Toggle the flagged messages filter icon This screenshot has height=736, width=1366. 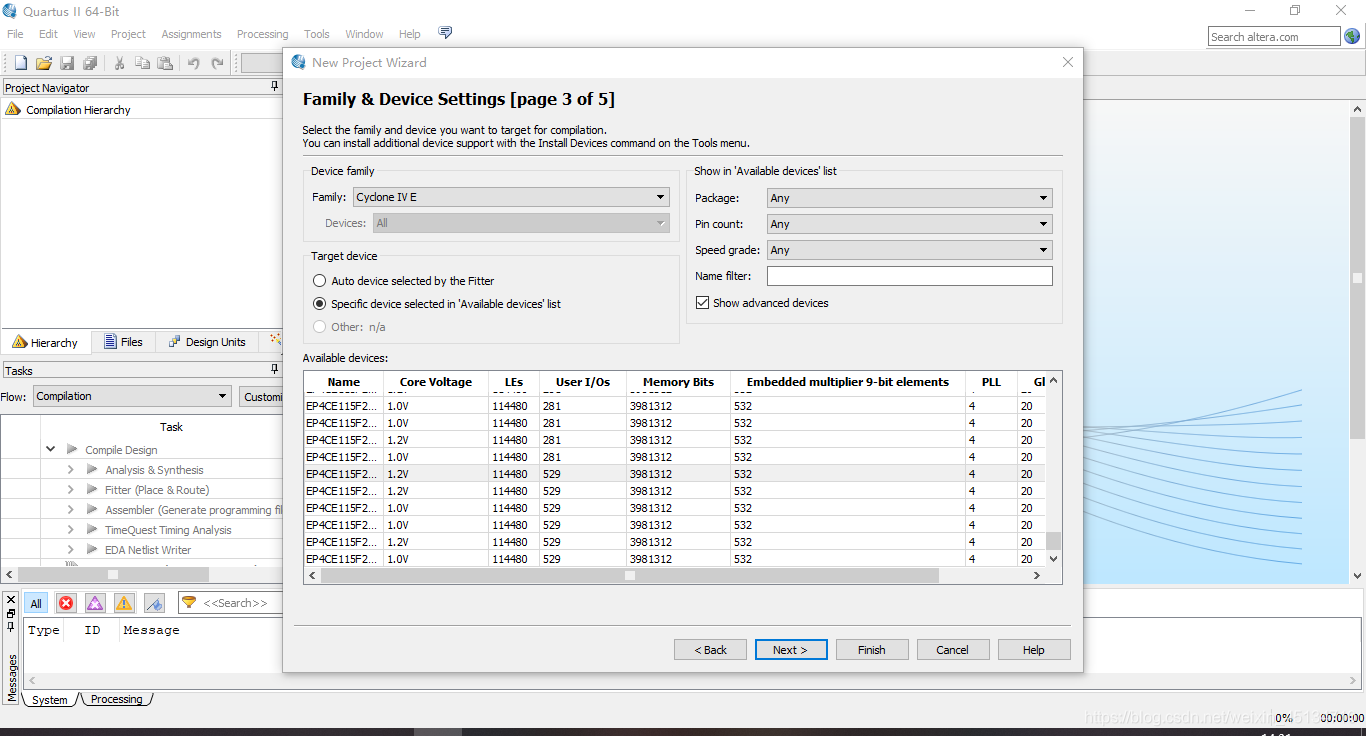click(x=154, y=603)
